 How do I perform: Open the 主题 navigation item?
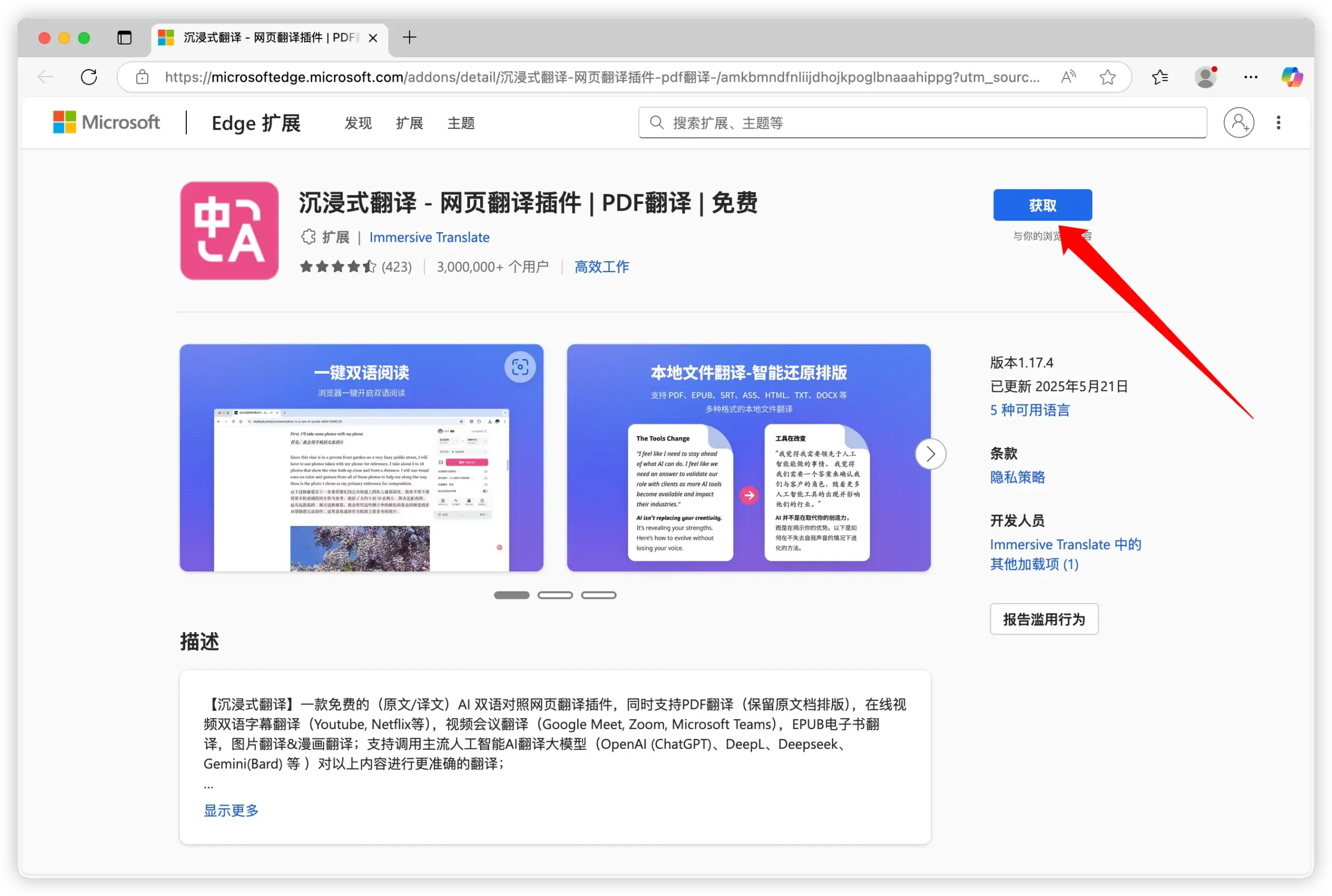coord(460,123)
